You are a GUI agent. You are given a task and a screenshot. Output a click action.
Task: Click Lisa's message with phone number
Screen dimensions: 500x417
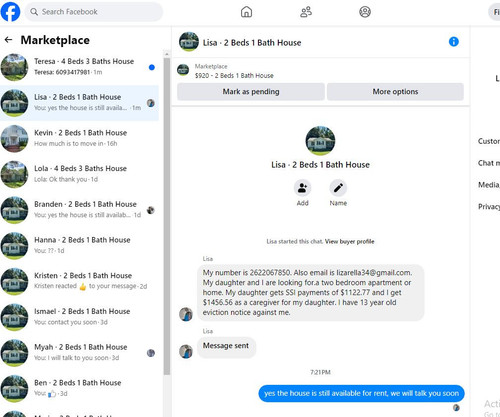tap(310, 292)
